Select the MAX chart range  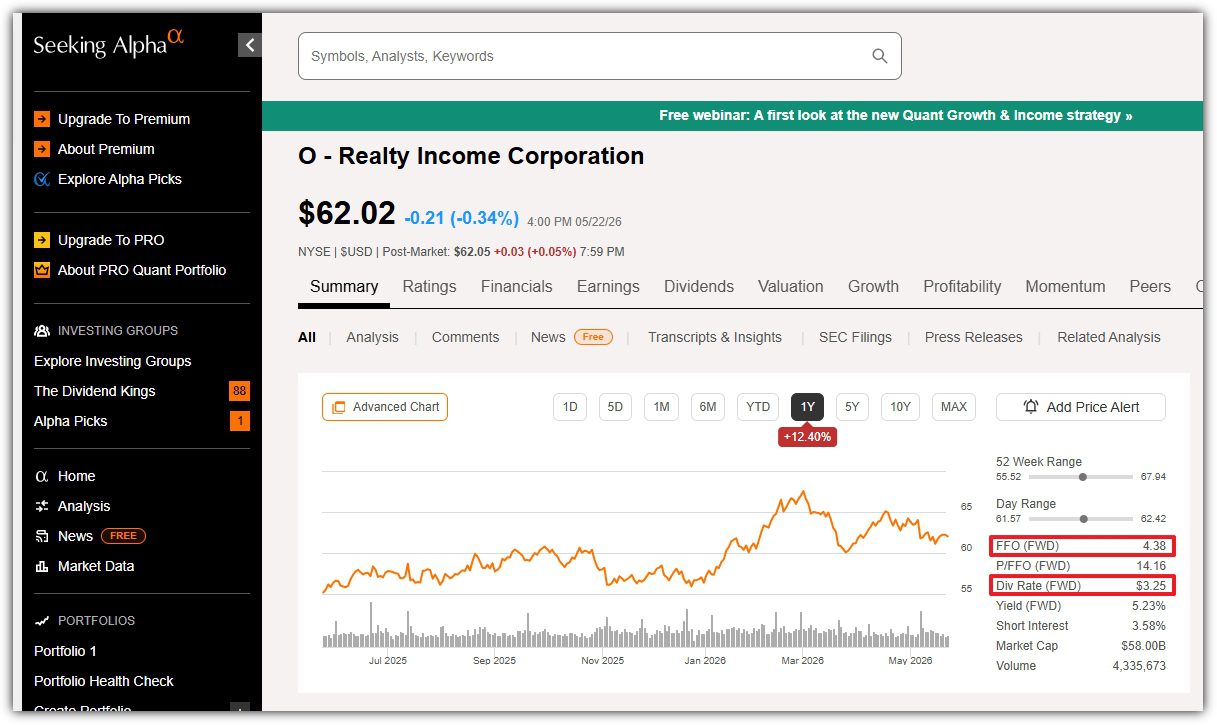point(954,407)
